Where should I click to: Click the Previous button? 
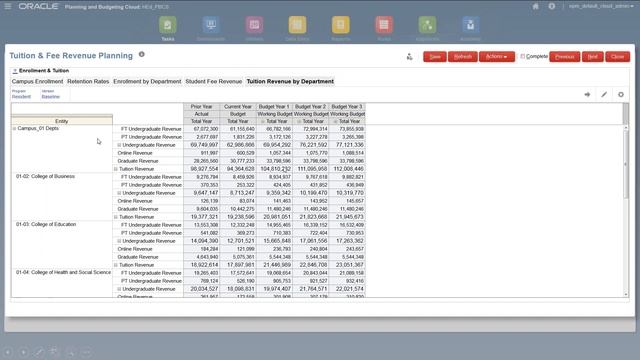(565, 56)
